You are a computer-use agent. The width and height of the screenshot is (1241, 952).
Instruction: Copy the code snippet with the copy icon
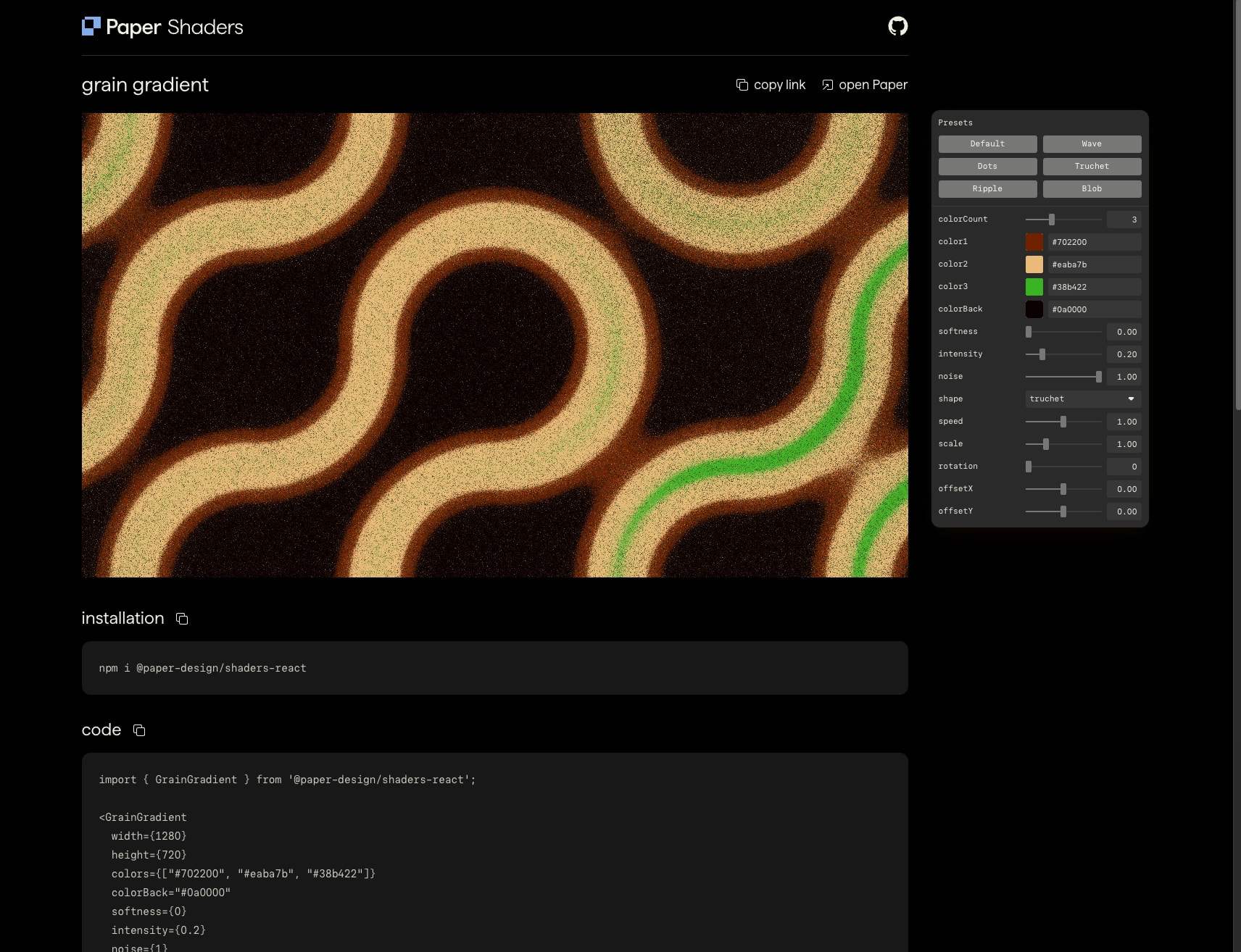pyautogui.click(x=139, y=730)
